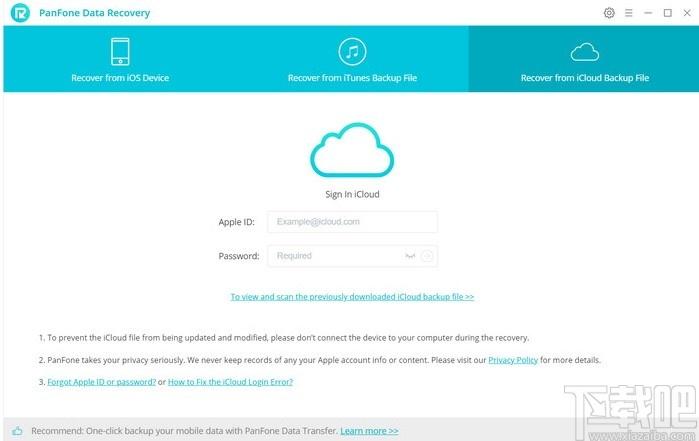Screen dimensions: 699x441
Task: Click Forgot Apple ID or password link
Action: [102, 382]
